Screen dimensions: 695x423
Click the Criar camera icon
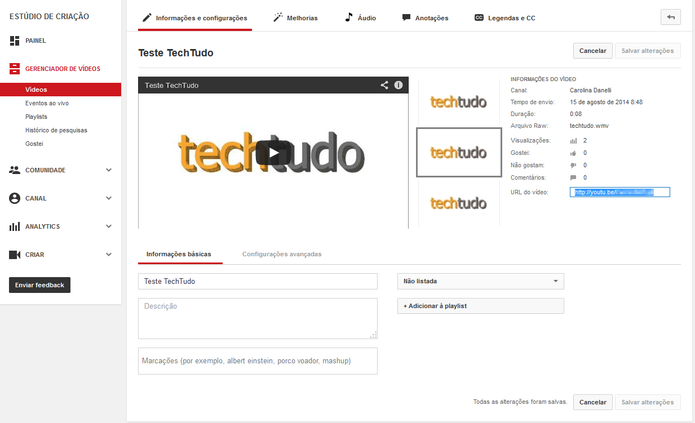point(15,255)
